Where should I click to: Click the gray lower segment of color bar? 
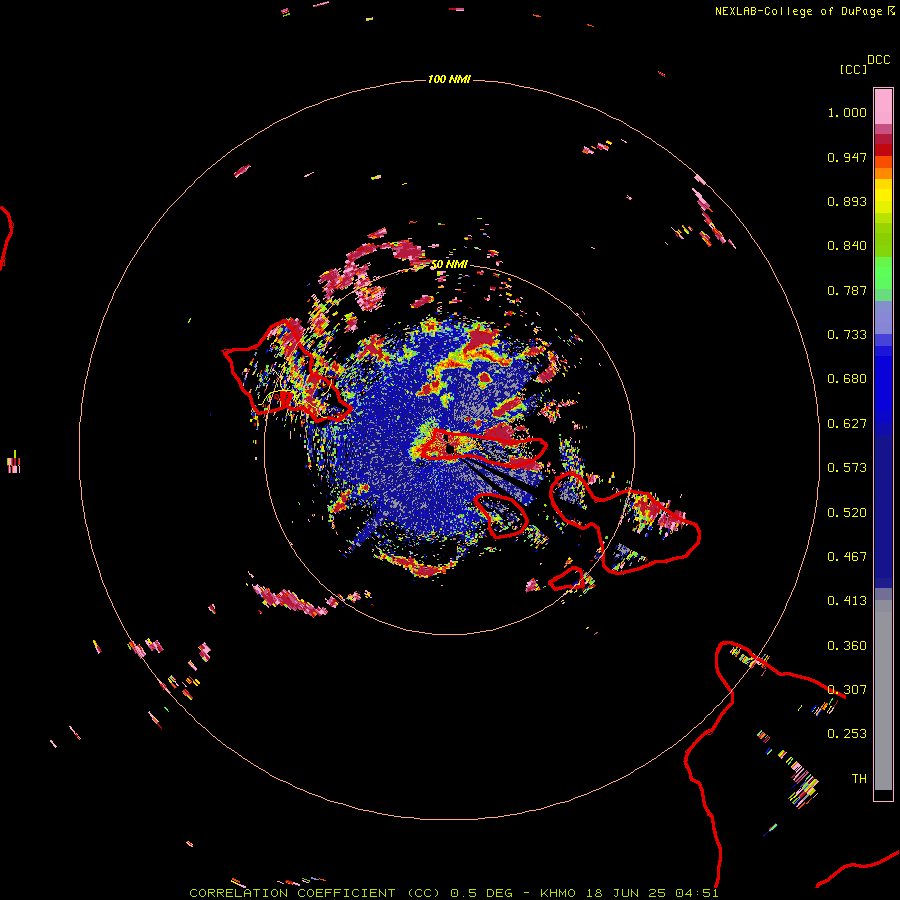click(883, 695)
